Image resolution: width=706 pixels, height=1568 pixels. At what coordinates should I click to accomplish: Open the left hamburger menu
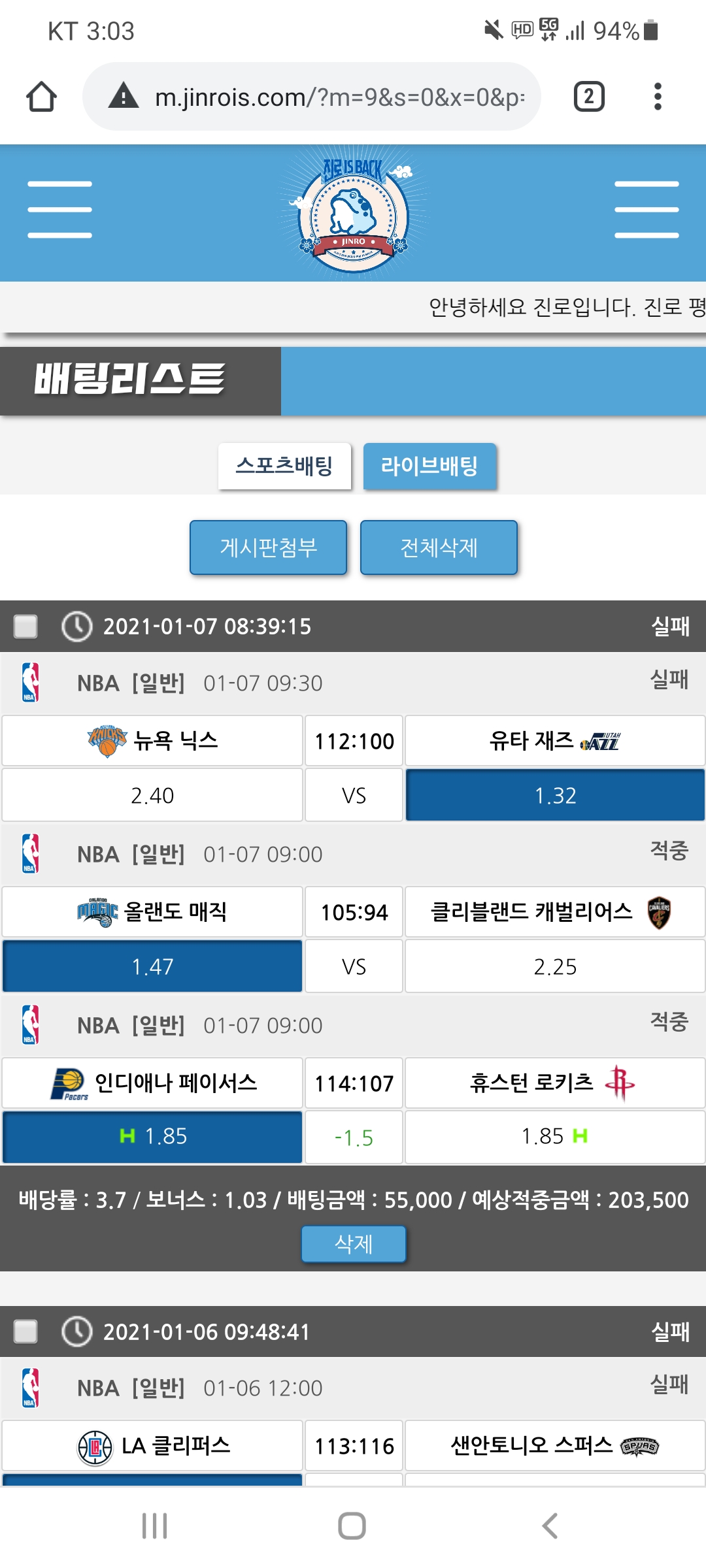coord(59,210)
